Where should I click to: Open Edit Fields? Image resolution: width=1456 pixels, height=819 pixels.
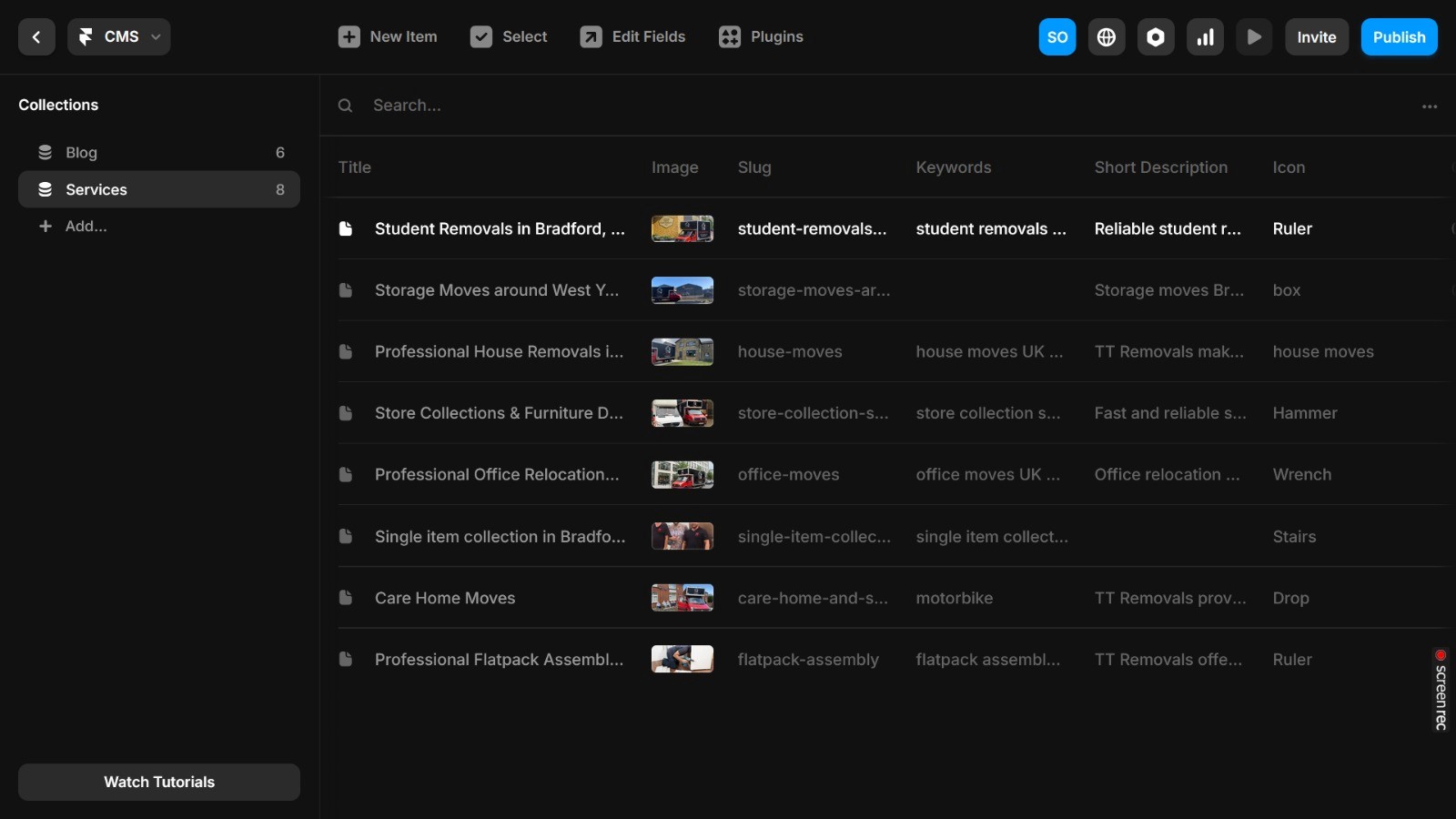tap(632, 37)
